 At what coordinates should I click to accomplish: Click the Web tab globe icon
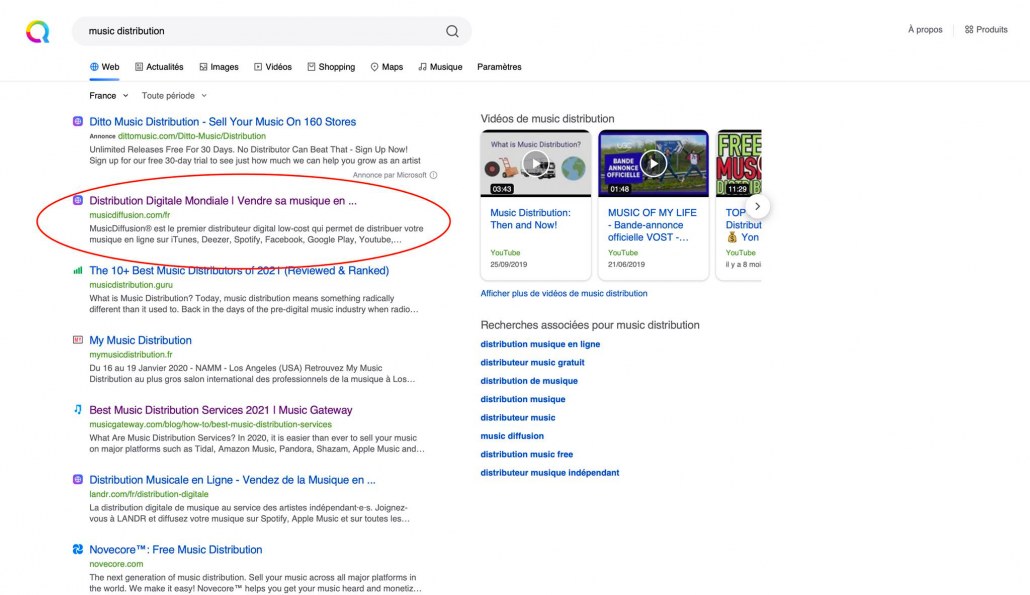coord(94,67)
